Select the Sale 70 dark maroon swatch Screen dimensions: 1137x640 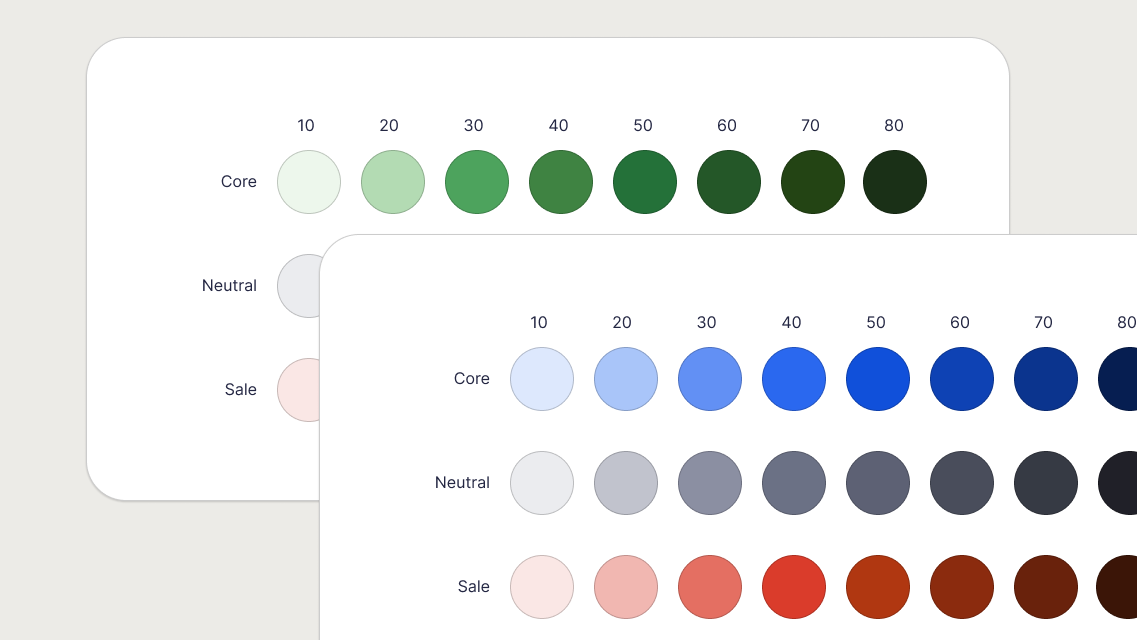[1045, 587]
